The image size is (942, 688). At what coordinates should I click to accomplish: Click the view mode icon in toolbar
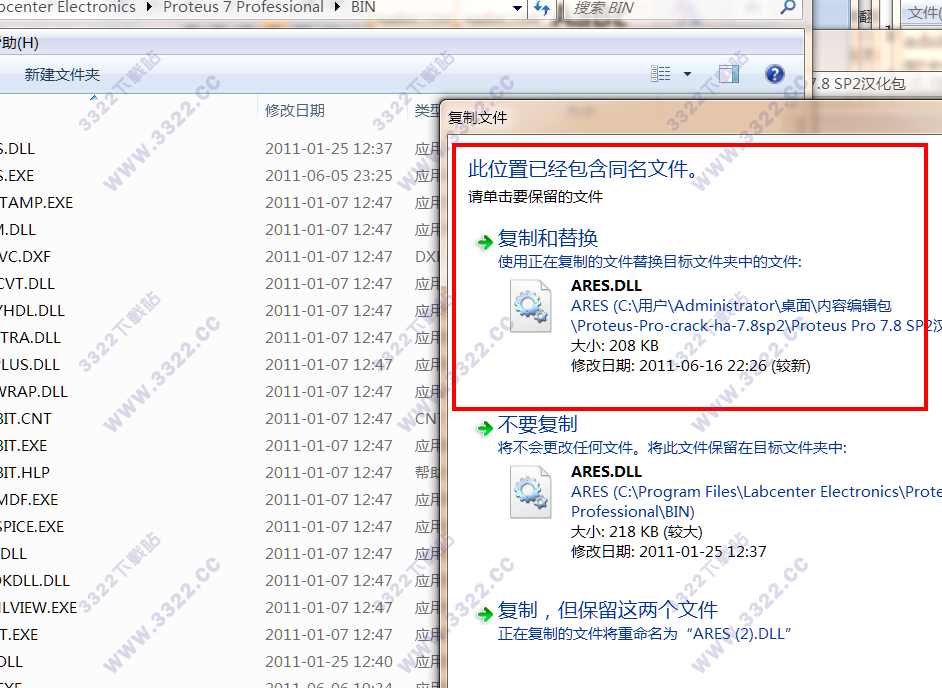(x=660, y=74)
